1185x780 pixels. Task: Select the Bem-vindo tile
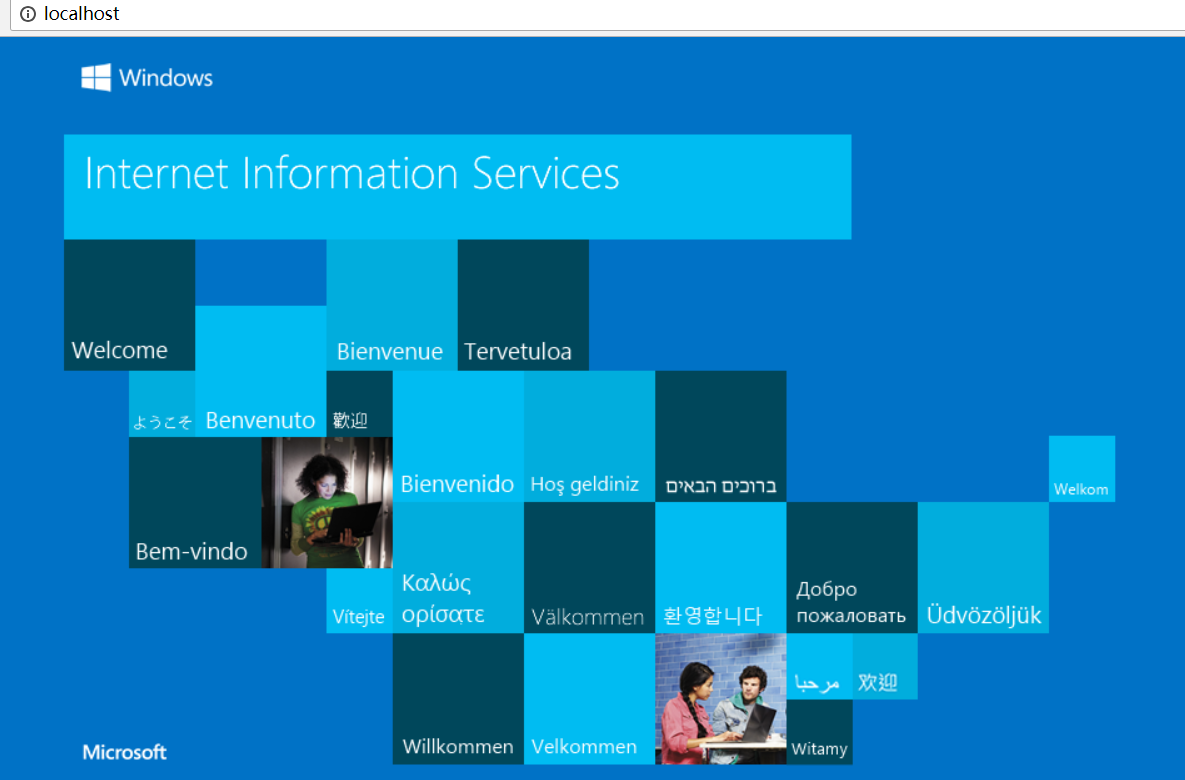tap(195, 503)
